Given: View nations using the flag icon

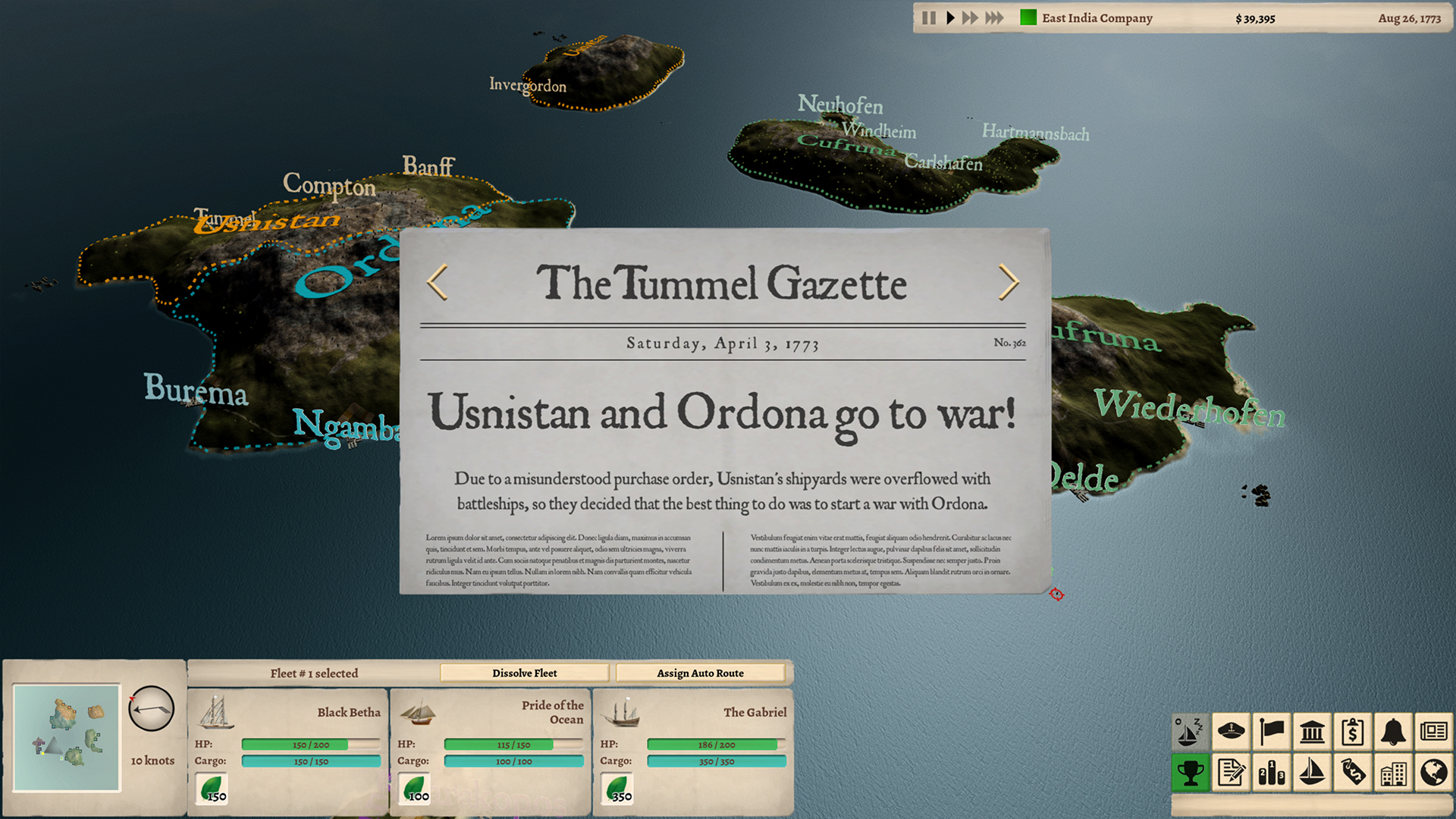Looking at the screenshot, I should click(x=1272, y=733).
